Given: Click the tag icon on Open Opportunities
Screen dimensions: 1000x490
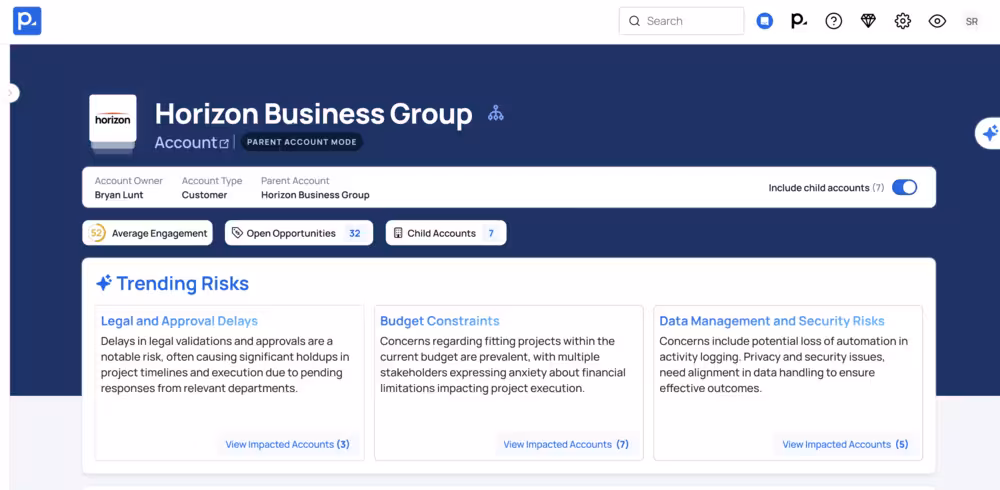Looking at the screenshot, I should [x=237, y=233].
